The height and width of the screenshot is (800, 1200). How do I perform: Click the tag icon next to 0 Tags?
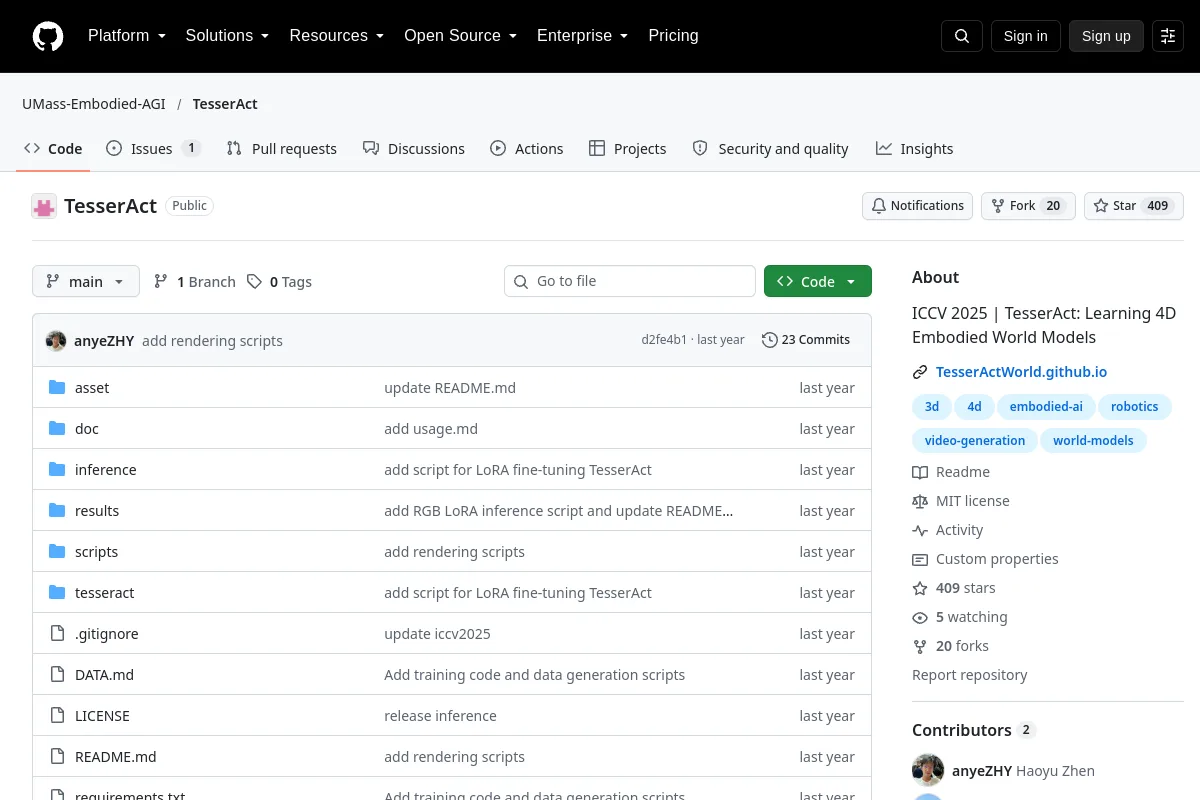tap(255, 282)
